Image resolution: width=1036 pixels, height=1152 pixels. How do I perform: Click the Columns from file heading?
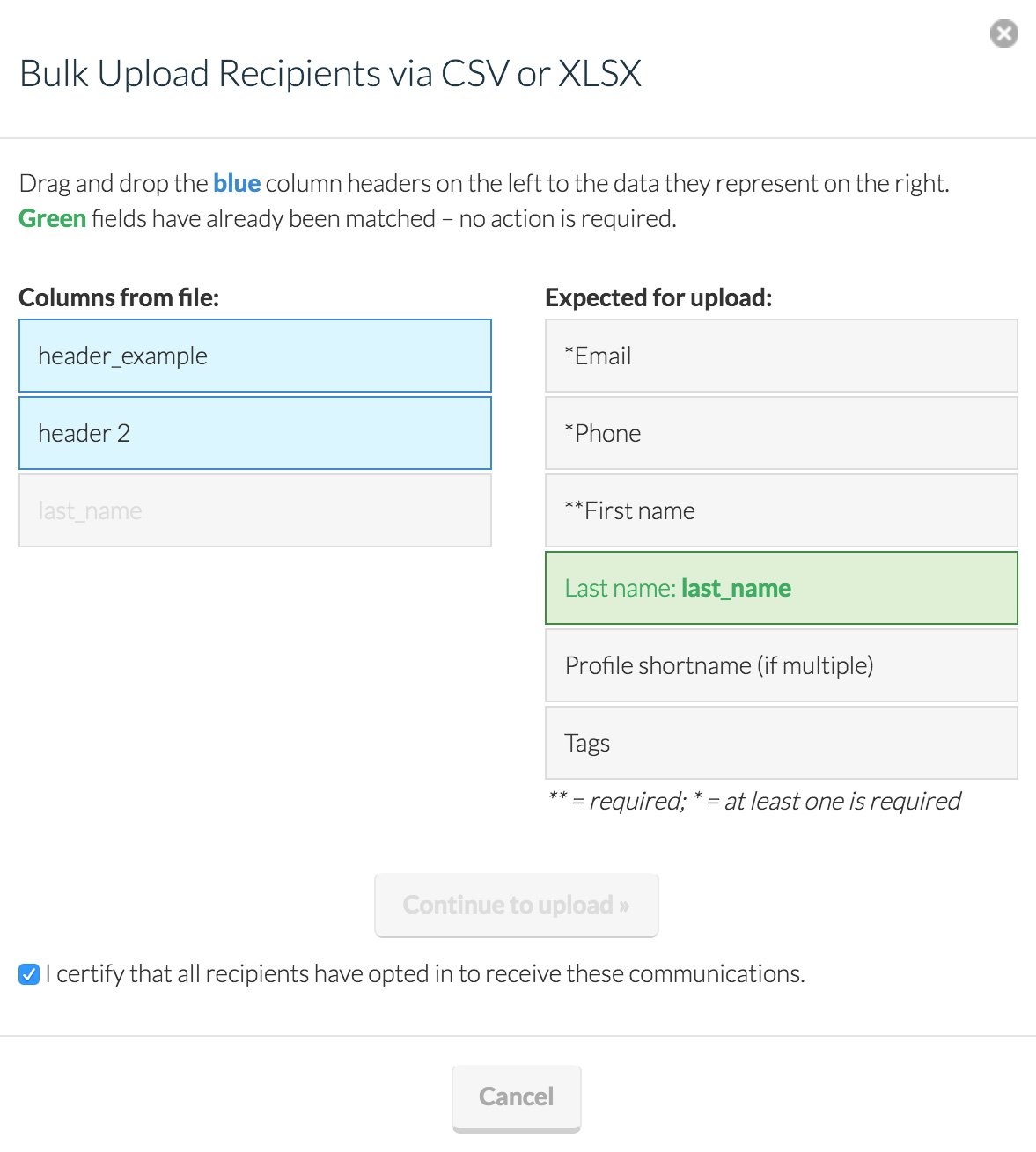coord(119,297)
